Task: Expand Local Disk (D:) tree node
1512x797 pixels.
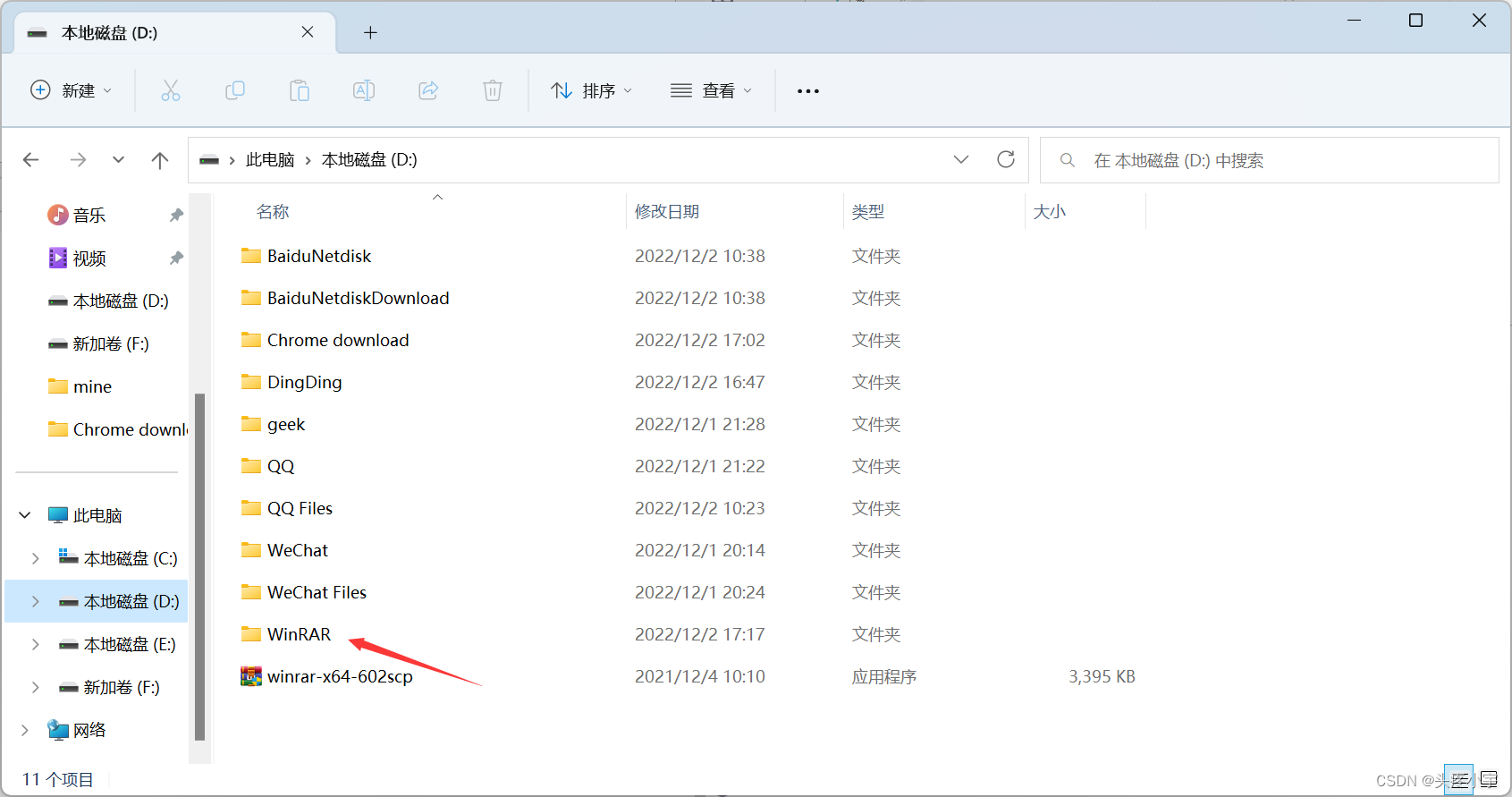Action: point(36,601)
